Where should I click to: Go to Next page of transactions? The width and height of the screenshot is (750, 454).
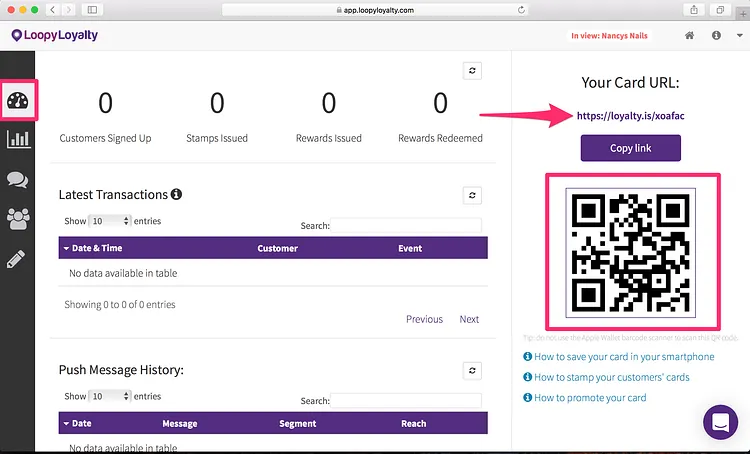[469, 319]
